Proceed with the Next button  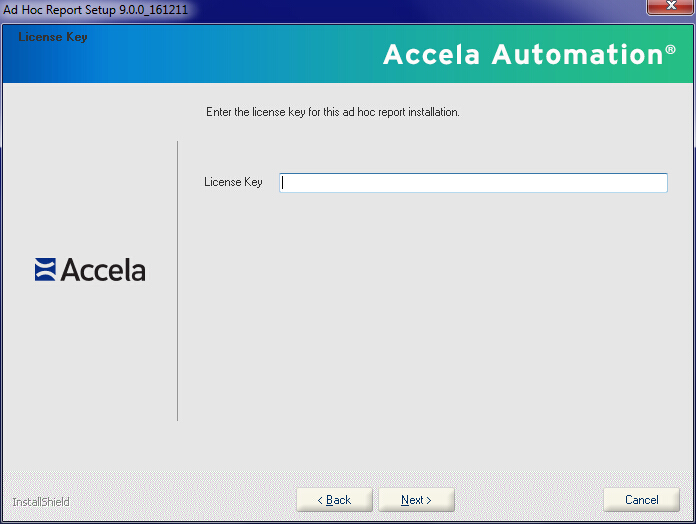416,500
